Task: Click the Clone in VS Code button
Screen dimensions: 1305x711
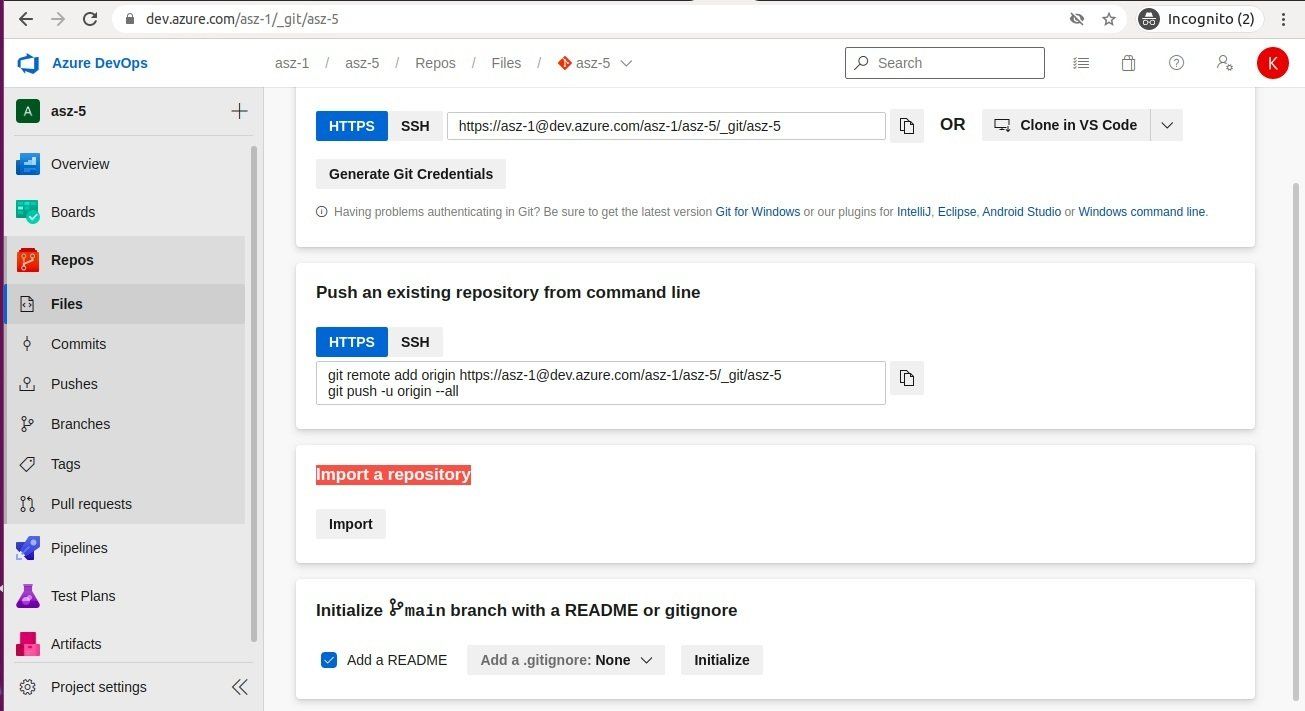Action: (x=1066, y=125)
